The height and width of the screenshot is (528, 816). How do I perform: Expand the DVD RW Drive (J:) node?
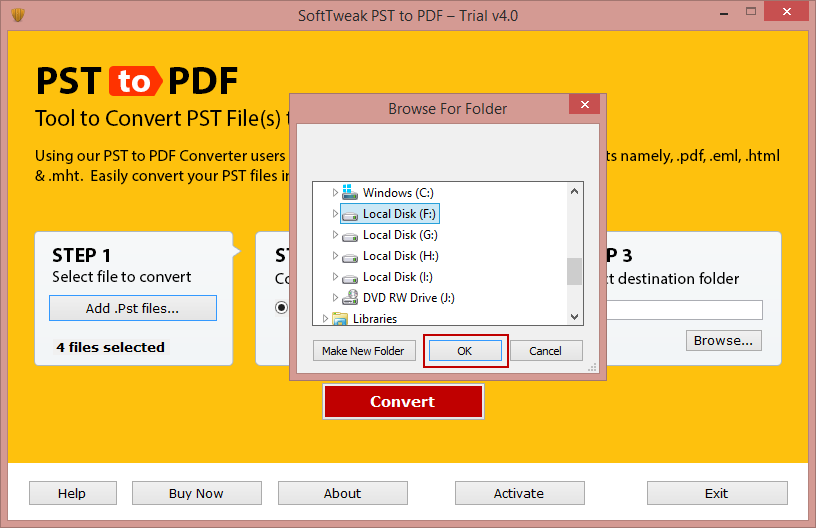tap(335, 298)
